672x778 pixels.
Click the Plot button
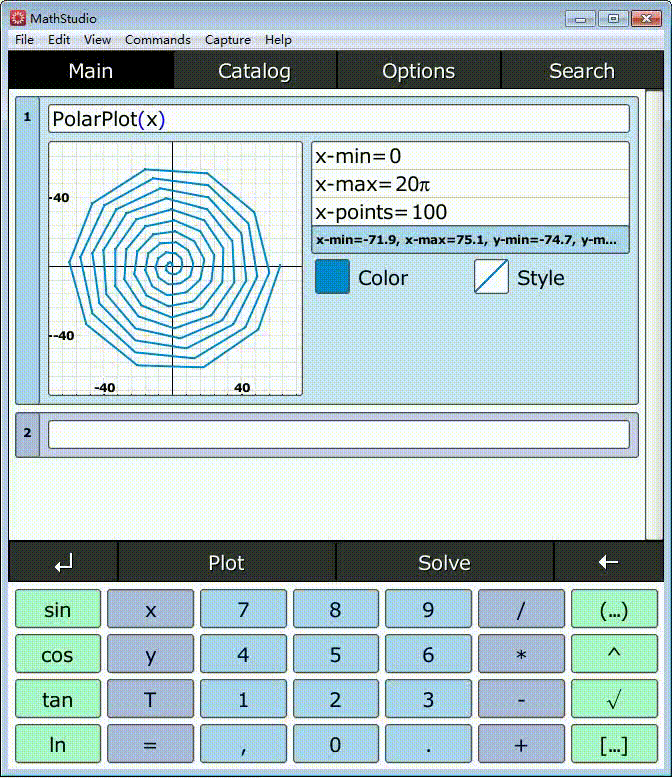pyautogui.click(x=226, y=563)
